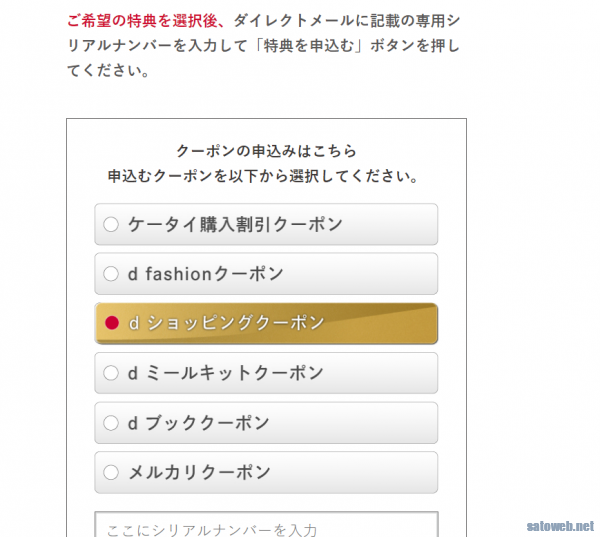Click the 「特典を申込む」 text in the paragraph
This screenshot has height=537, width=600.
(309, 47)
